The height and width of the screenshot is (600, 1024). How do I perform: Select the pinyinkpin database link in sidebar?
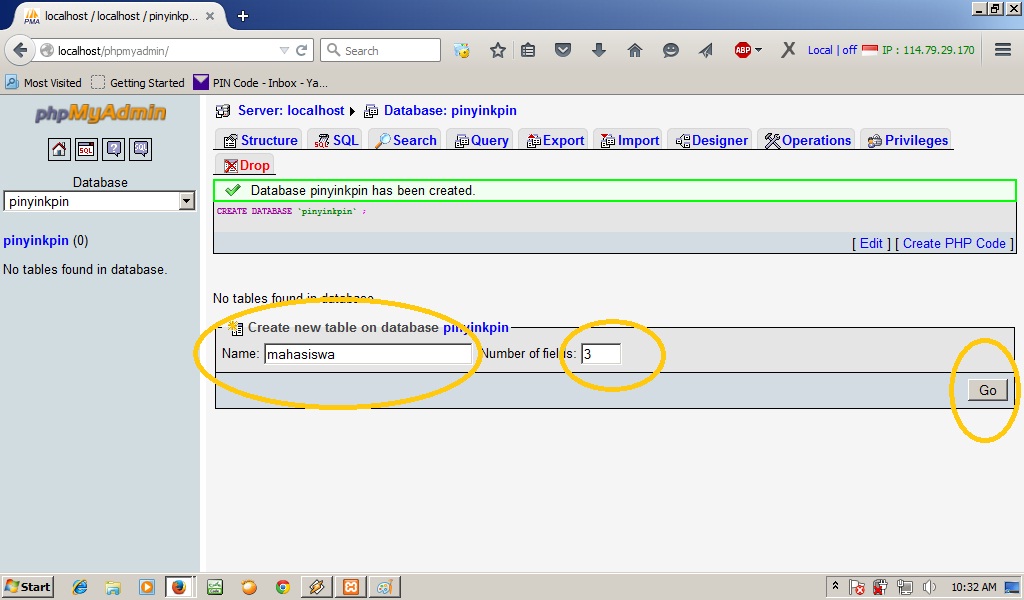point(37,240)
